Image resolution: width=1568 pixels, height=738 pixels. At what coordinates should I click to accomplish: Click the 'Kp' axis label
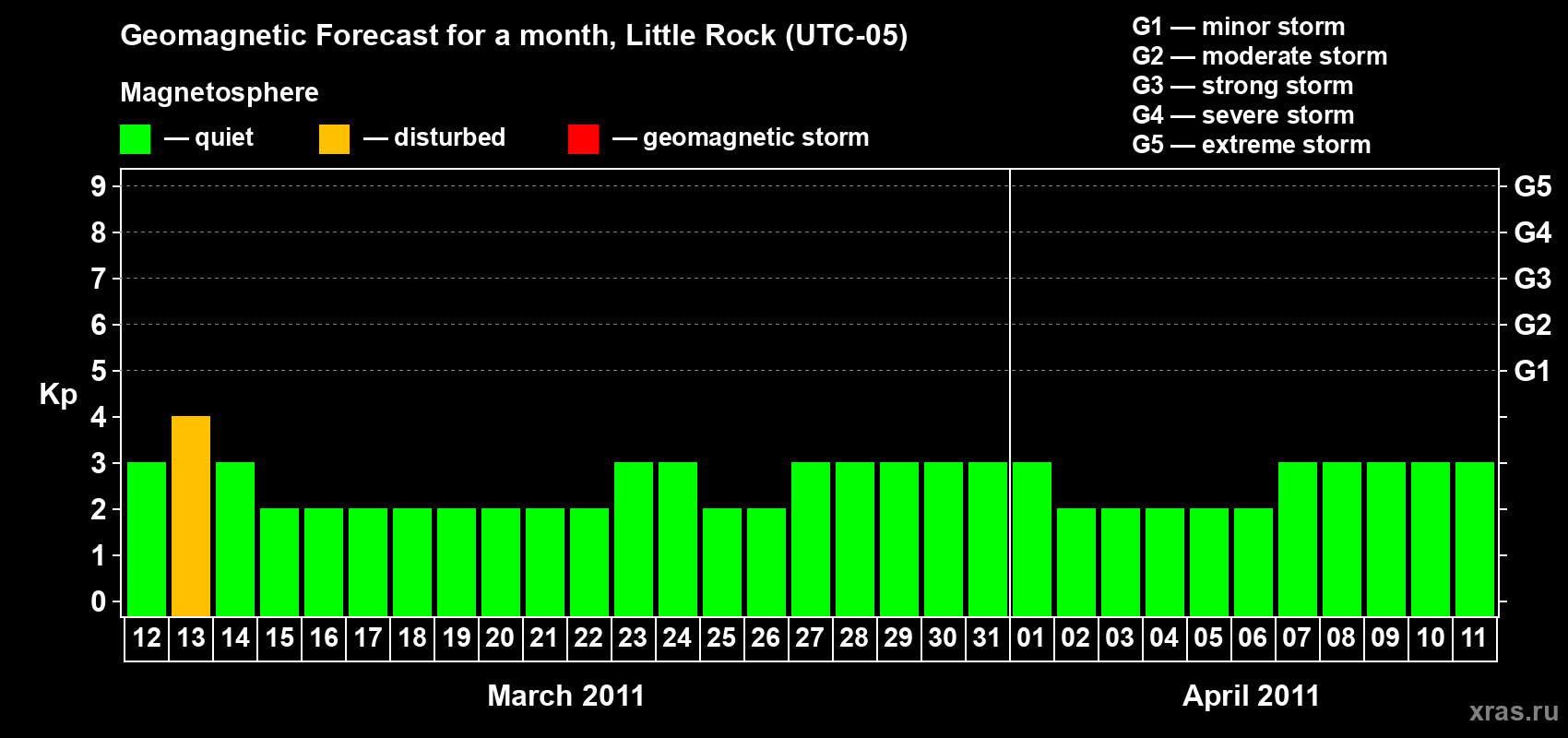tap(58, 395)
